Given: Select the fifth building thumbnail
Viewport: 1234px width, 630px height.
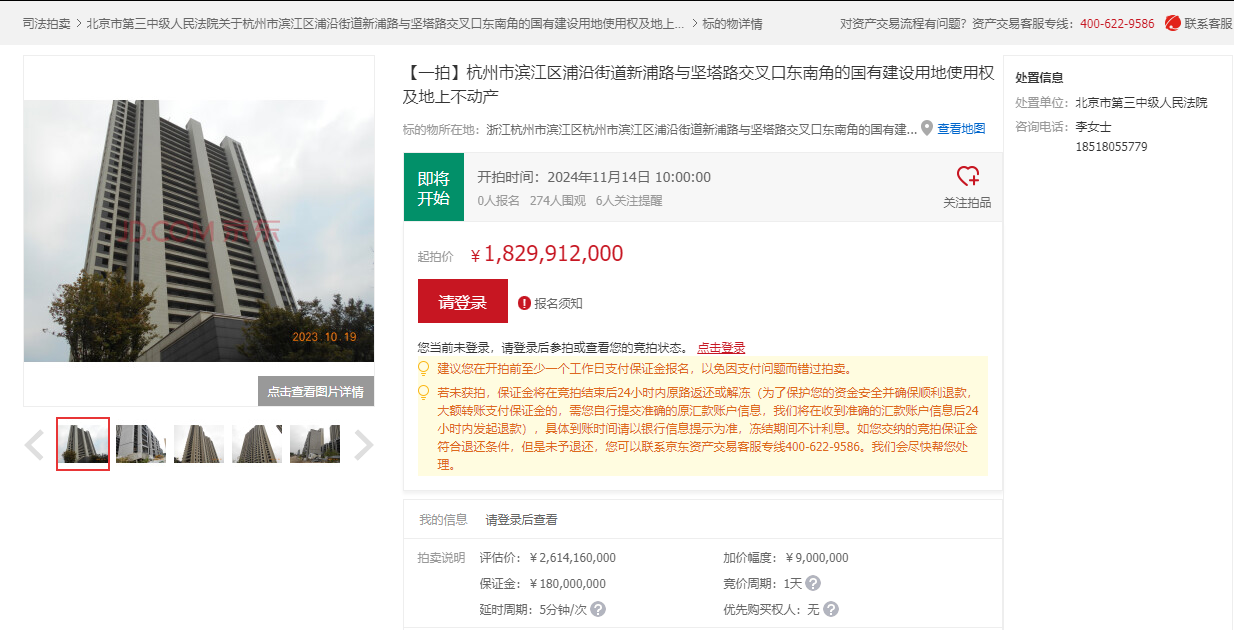Looking at the screenshot, I should pos(315,444).
